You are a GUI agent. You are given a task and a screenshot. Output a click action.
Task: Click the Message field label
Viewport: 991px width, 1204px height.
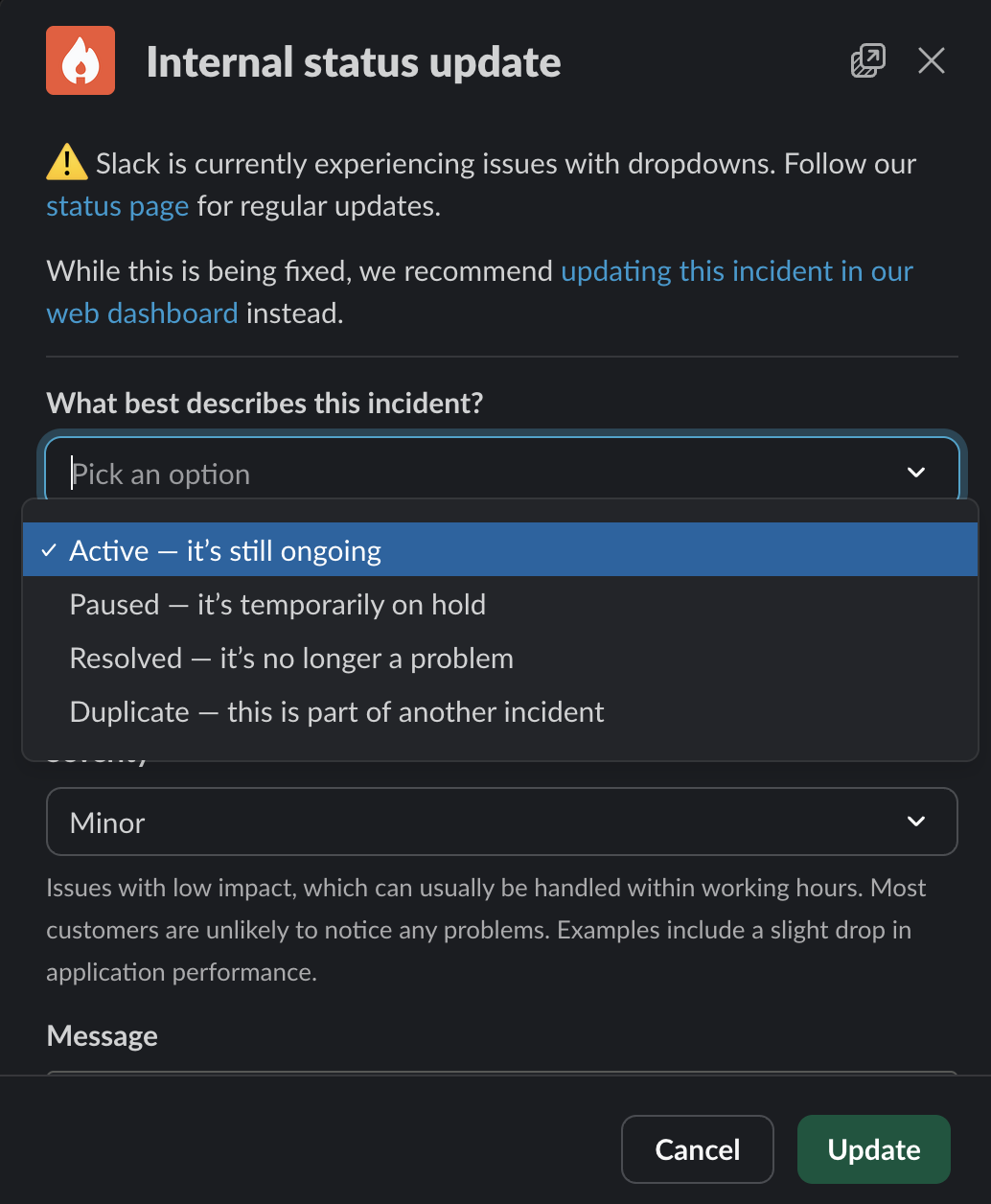(103, 1035)
